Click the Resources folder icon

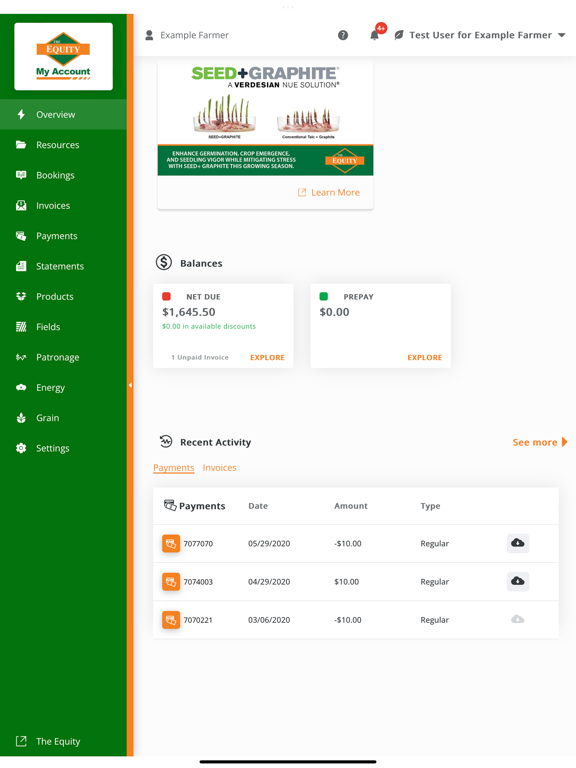(x=21, y=145)
